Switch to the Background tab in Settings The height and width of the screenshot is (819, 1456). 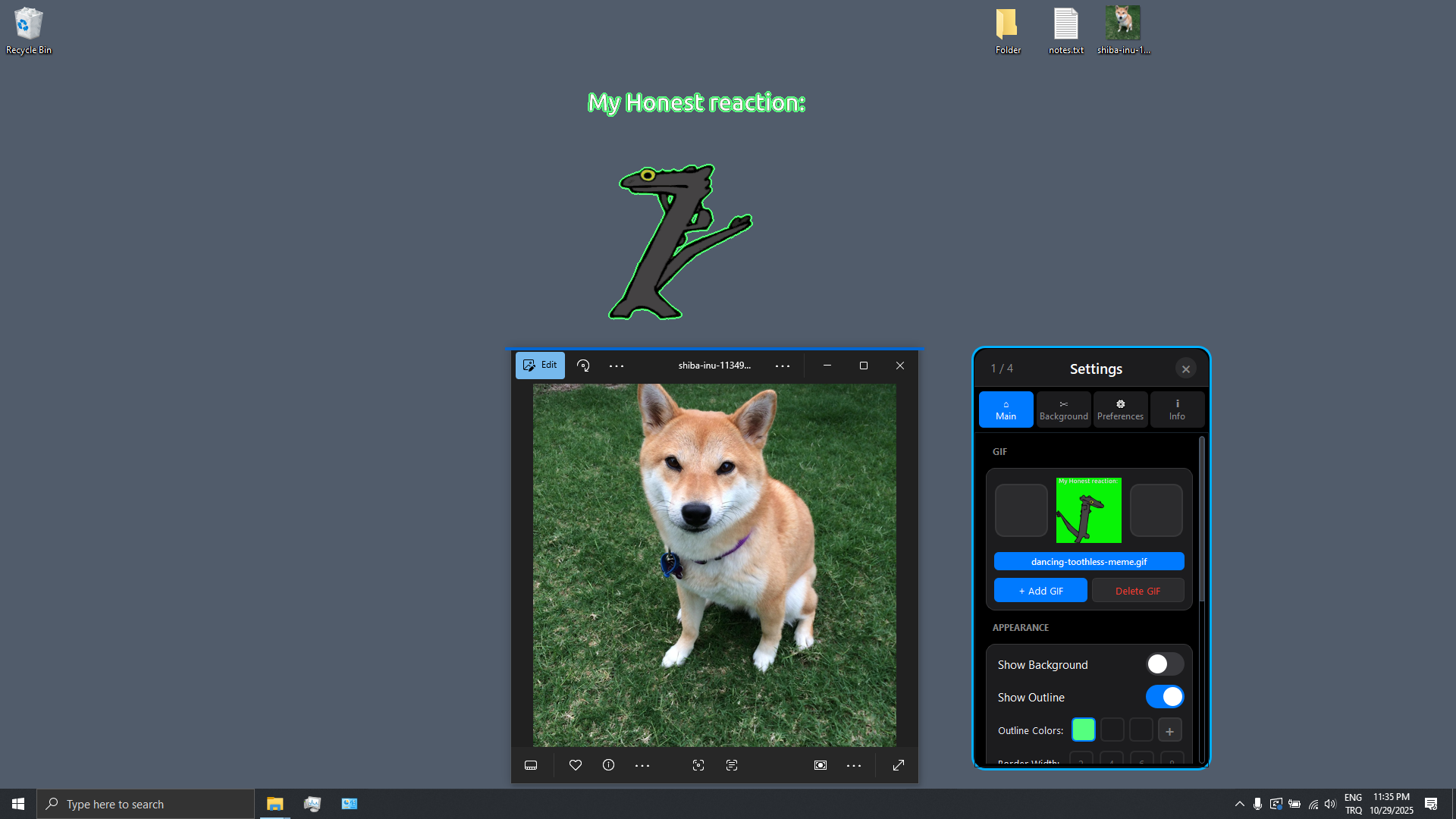(x=1063, y=409)
